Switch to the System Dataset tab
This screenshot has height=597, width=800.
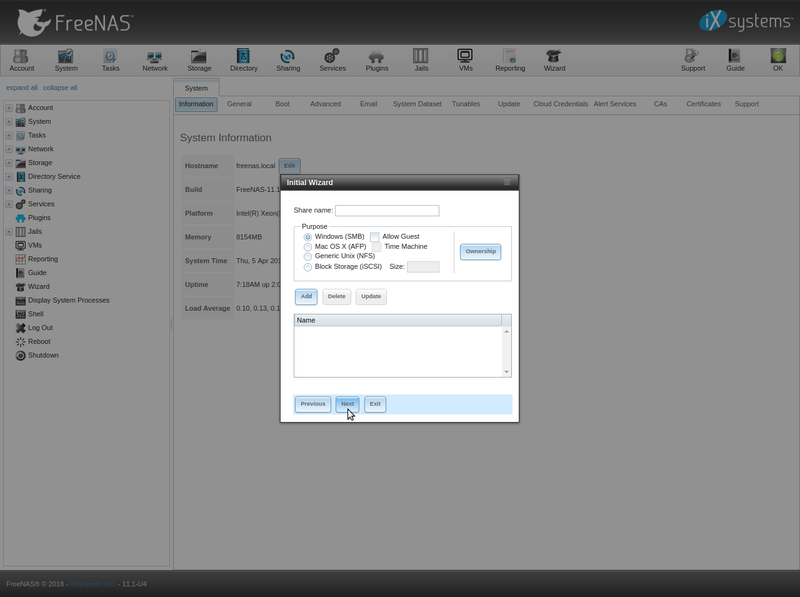point(417,104)
